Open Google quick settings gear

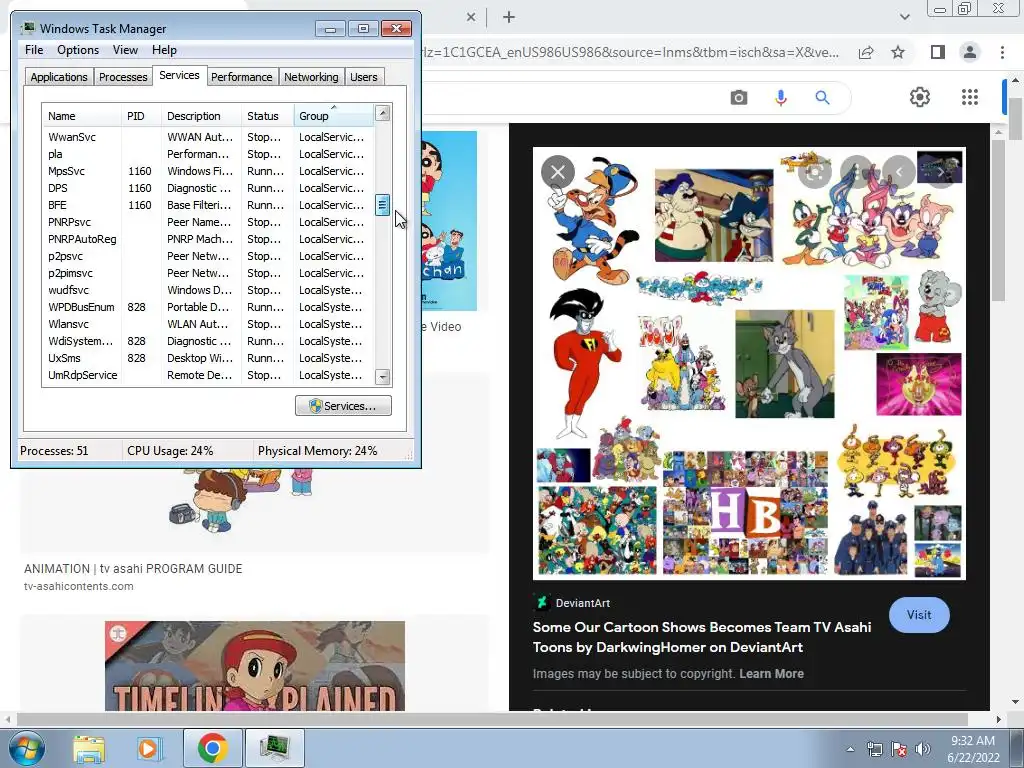920,97
